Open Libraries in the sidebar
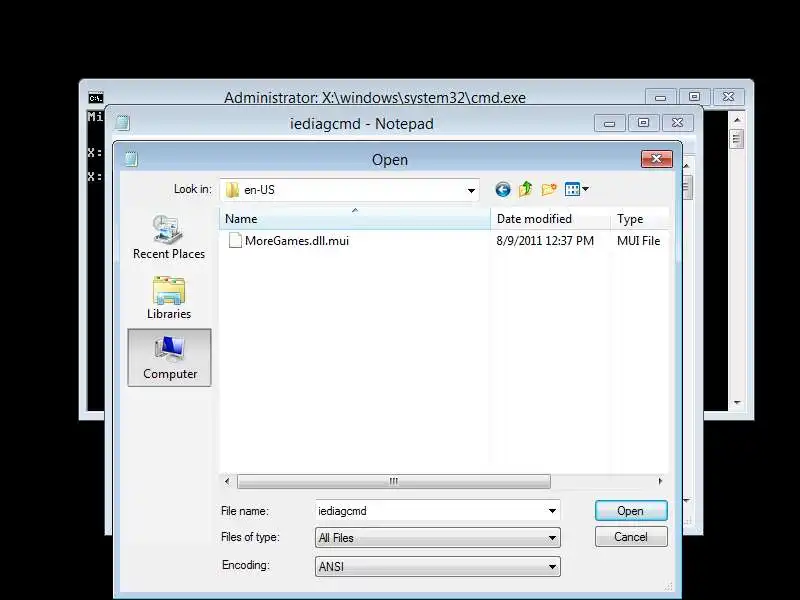This screenshot has height=600, width=800. click(x=169, y=297)
